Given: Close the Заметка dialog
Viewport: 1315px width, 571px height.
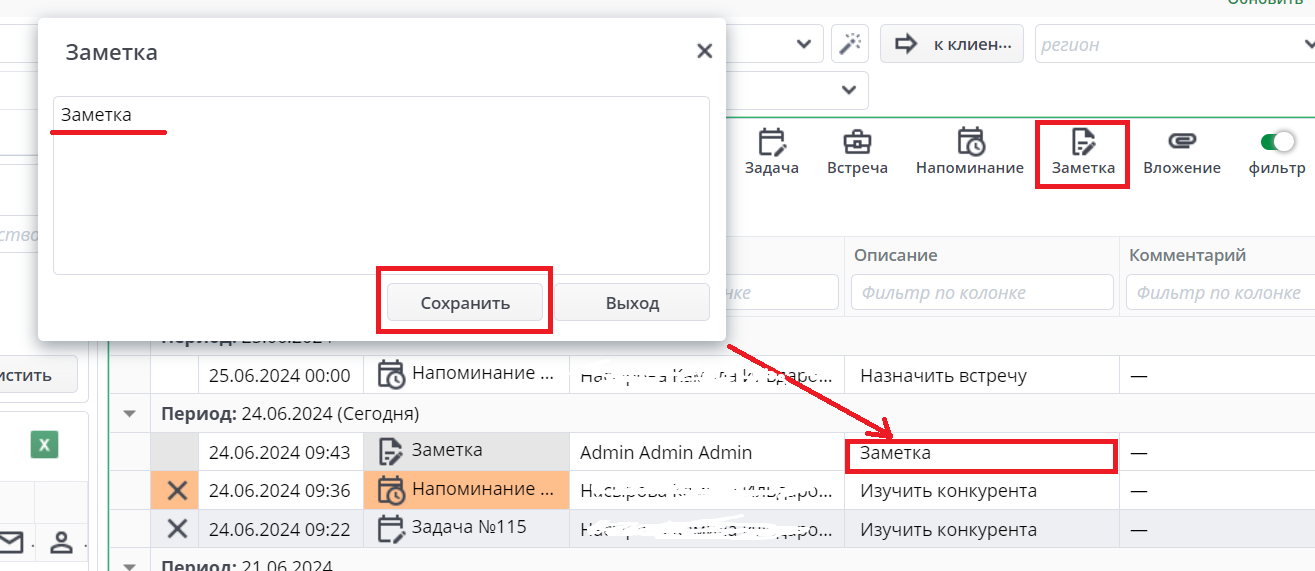Looking at the screenshot, I should click(704, 52).
